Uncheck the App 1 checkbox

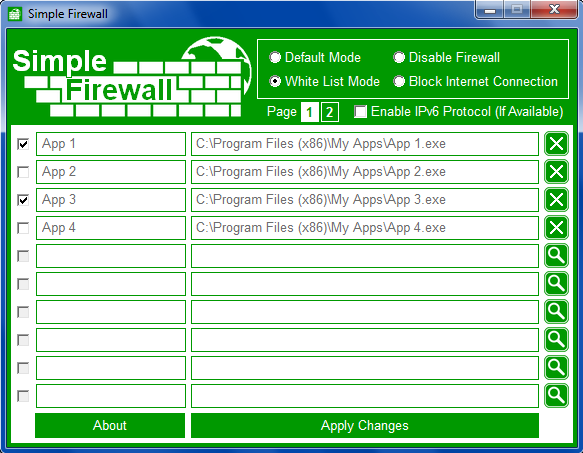23,144
